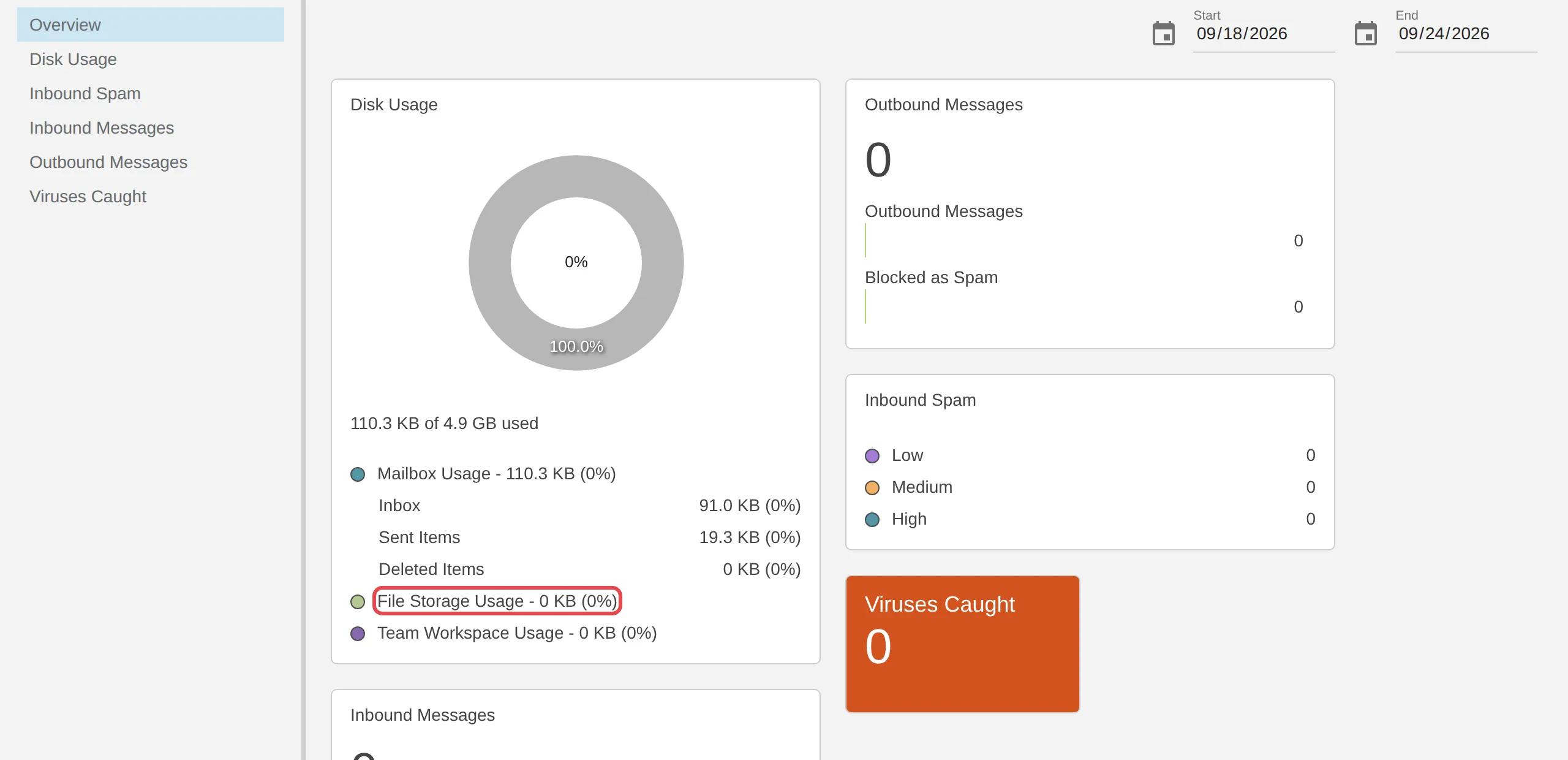The image size is (1568, 760).
Task: Edit the End date field 09/24/2026
Action: click(1466, 34)
